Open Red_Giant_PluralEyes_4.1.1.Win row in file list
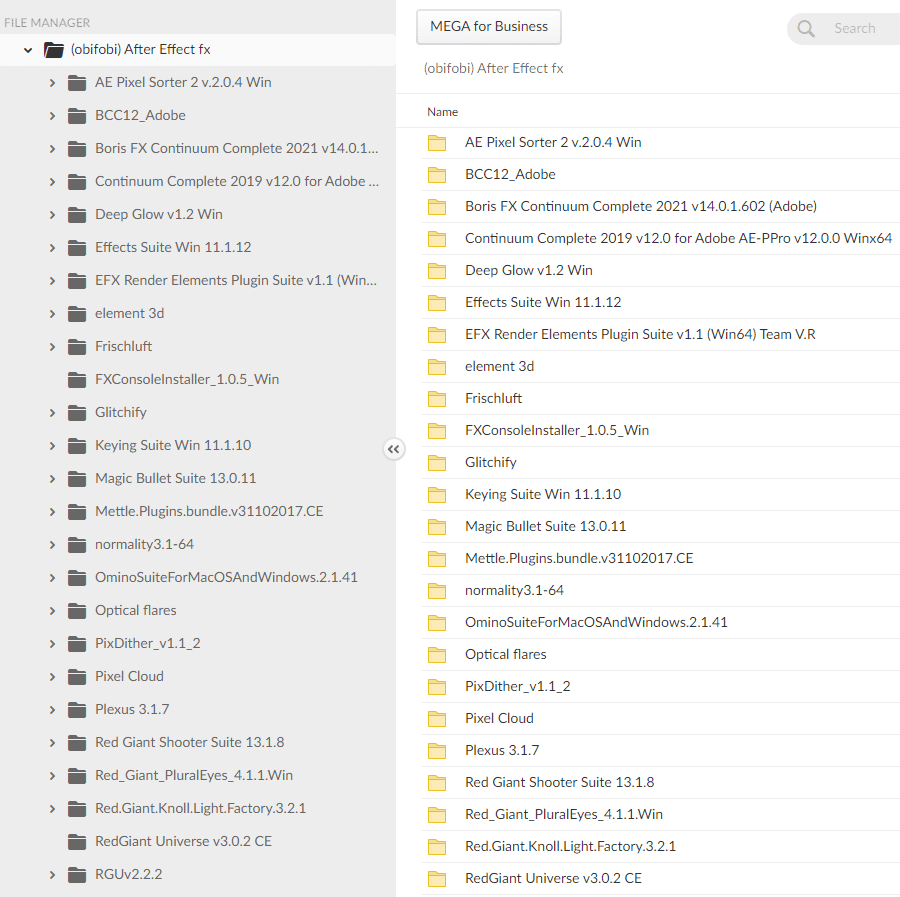 (x=661, y=814)
